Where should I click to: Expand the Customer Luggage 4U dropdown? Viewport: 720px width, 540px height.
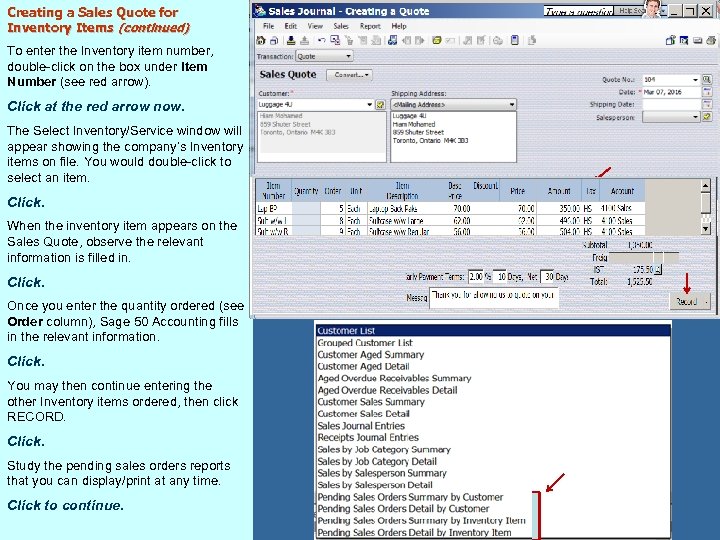click(369, 105)
